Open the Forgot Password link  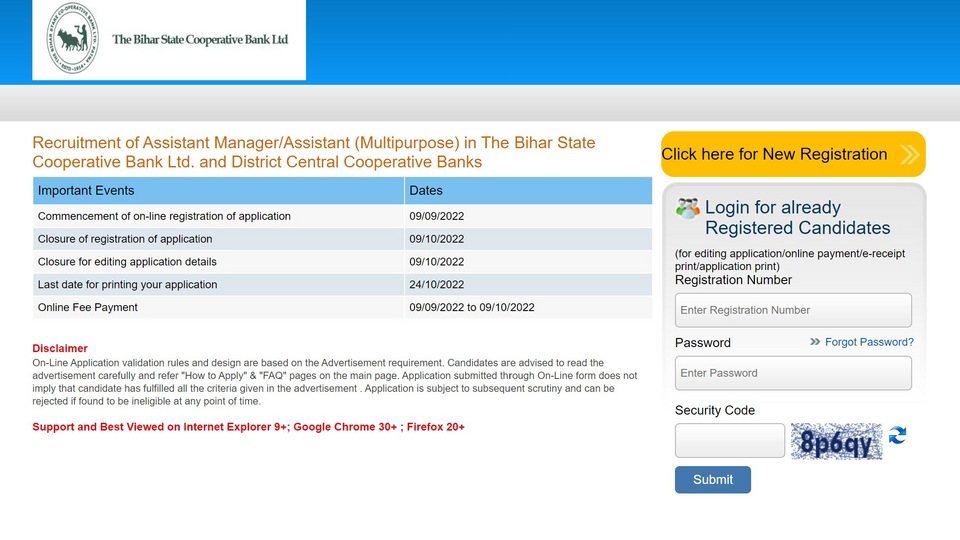(x=869, y=342)
